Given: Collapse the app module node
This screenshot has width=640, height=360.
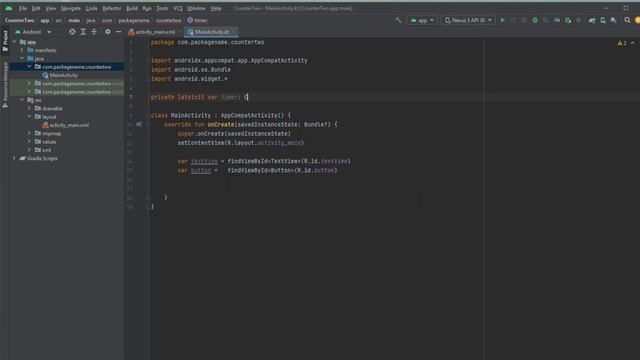Looking at the screenshot, I should [x=14, y=42].
